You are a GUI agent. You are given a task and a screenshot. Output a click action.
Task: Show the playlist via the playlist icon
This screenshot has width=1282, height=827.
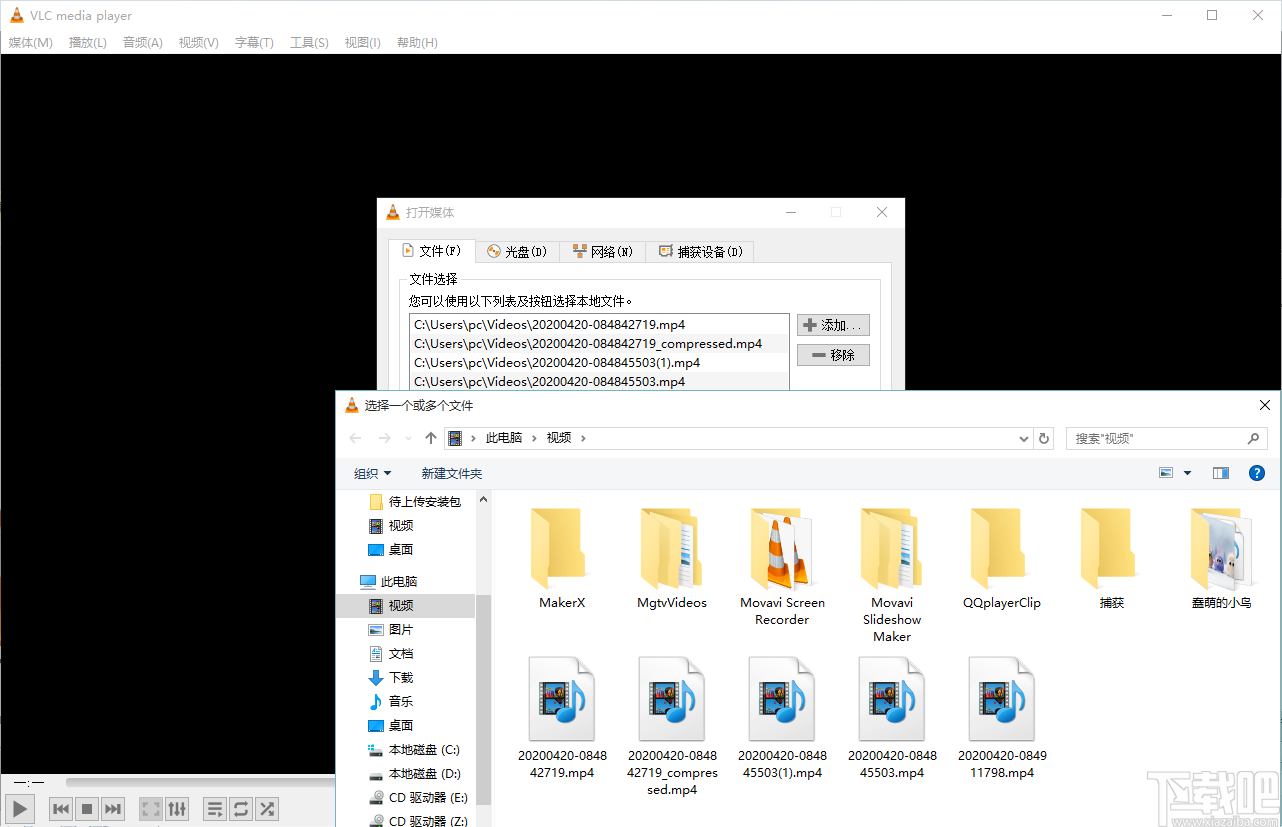point(214,808)
